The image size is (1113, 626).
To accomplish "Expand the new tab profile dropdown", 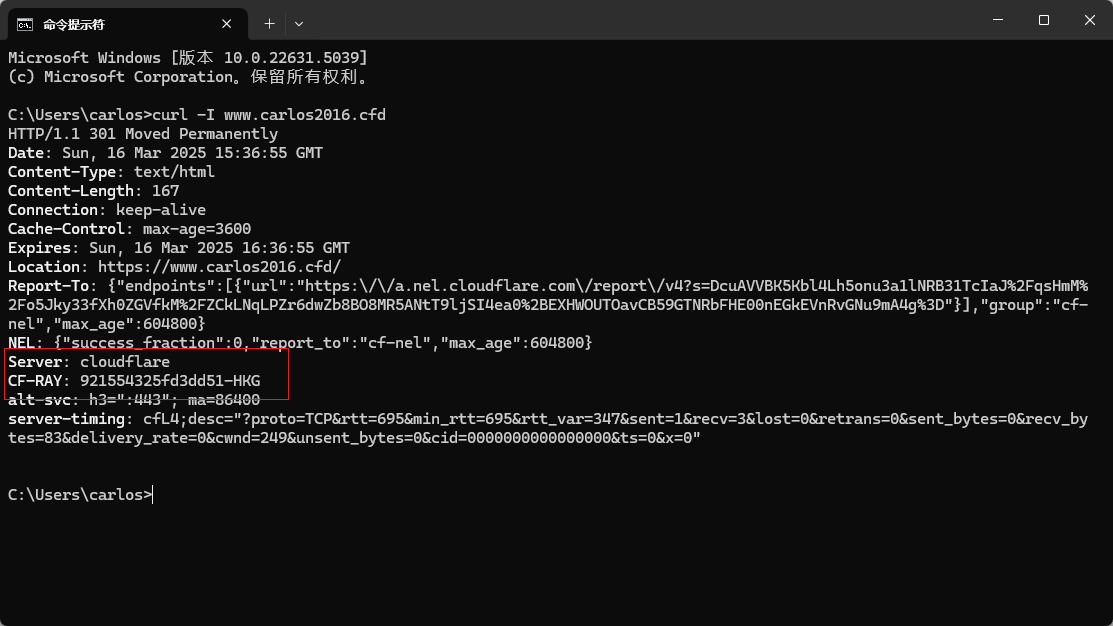I will (299, 24).
